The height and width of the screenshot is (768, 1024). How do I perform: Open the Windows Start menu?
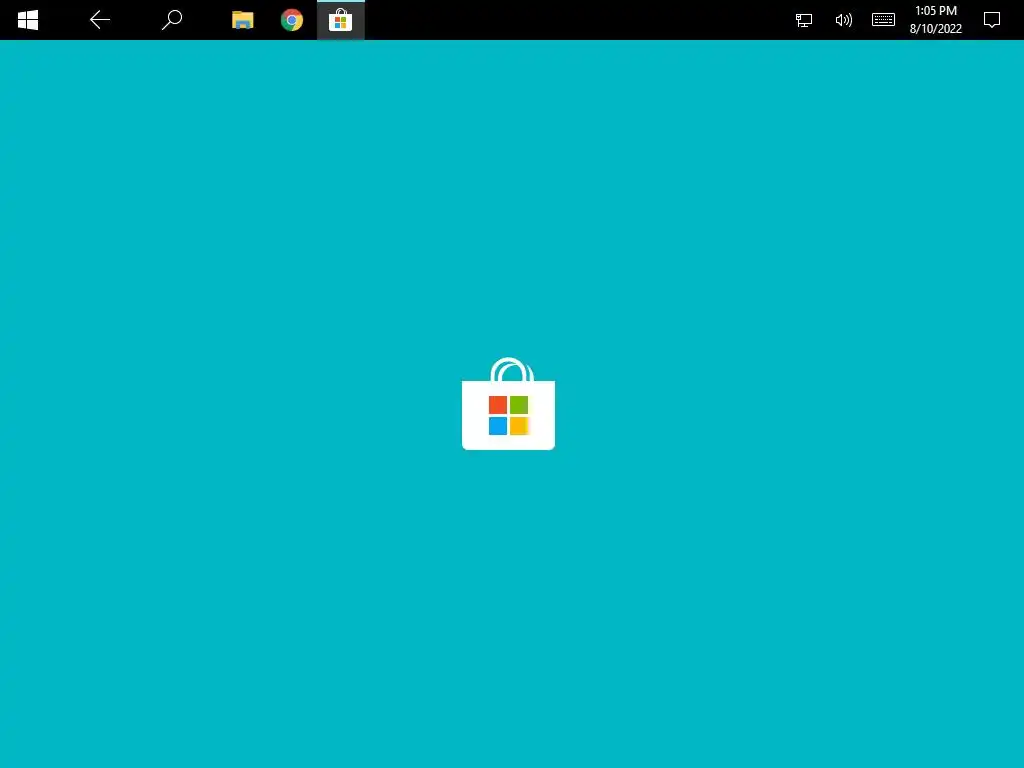[x=27, y=20]
